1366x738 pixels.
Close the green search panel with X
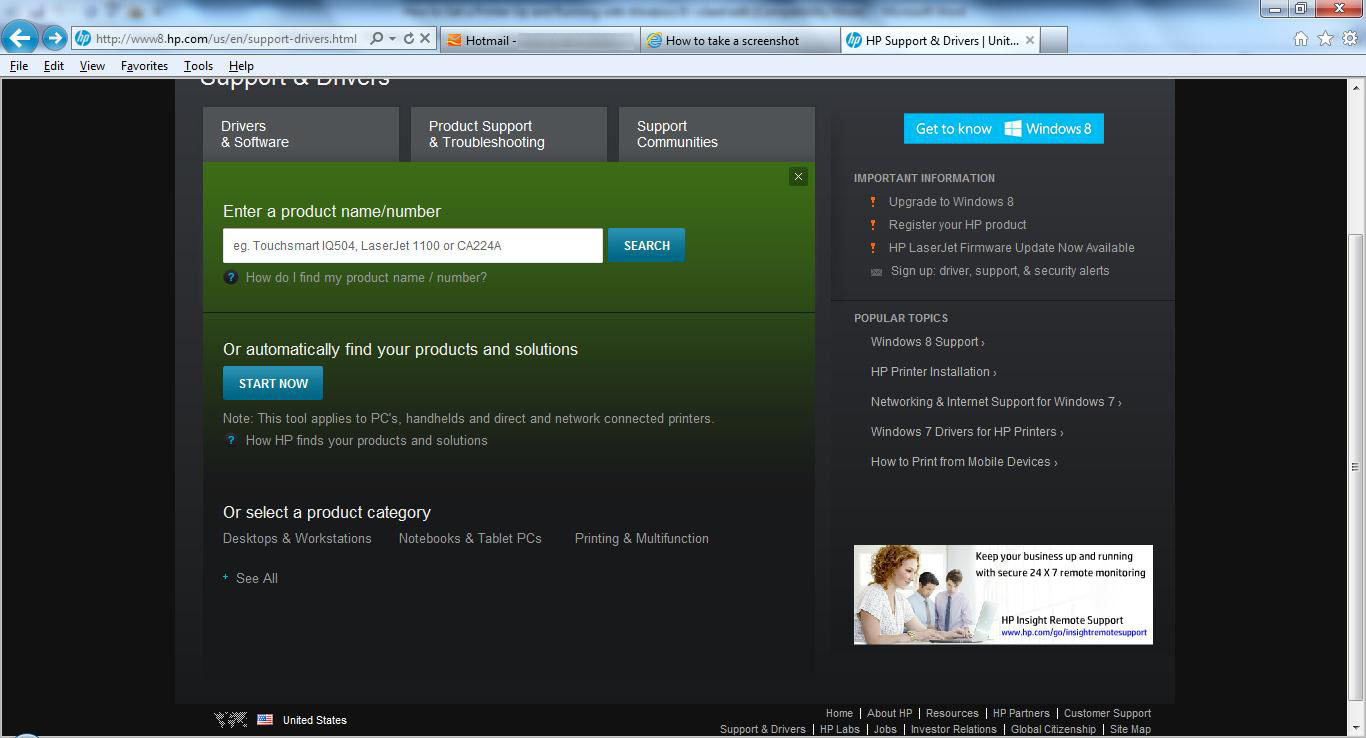coord(798,177)
